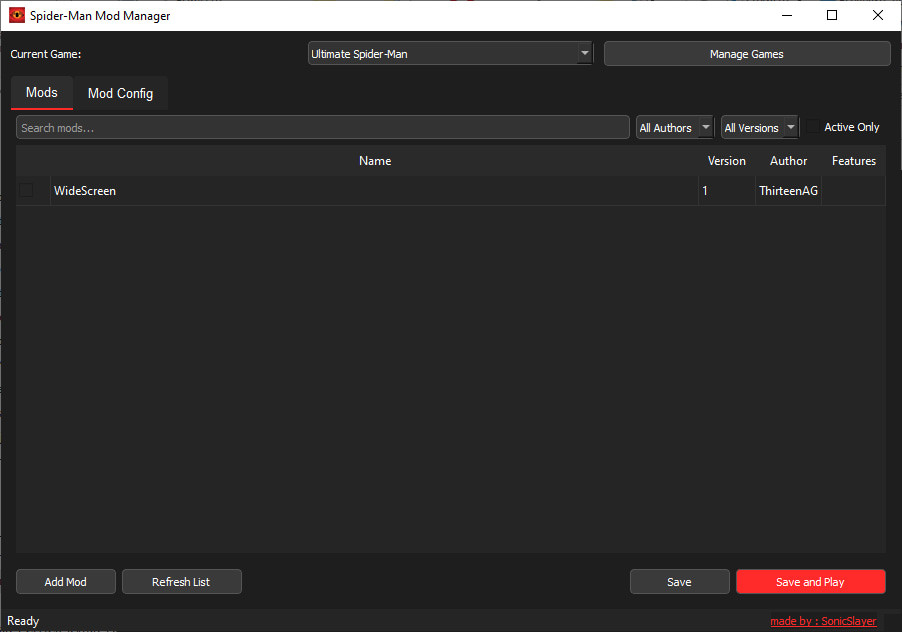Click the Add Mod button
The image size is (902, 632).
point(65,581)
